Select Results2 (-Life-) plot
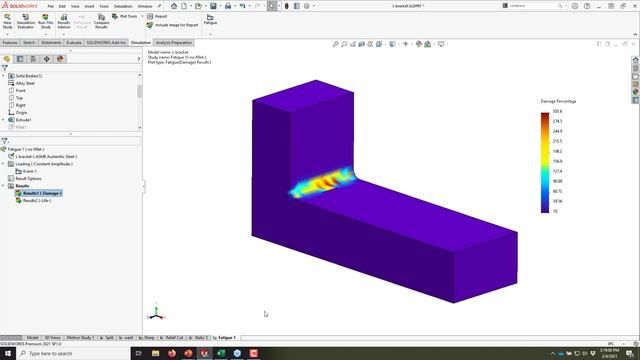The height and width of the screenshot is (360, 640). 37,201
